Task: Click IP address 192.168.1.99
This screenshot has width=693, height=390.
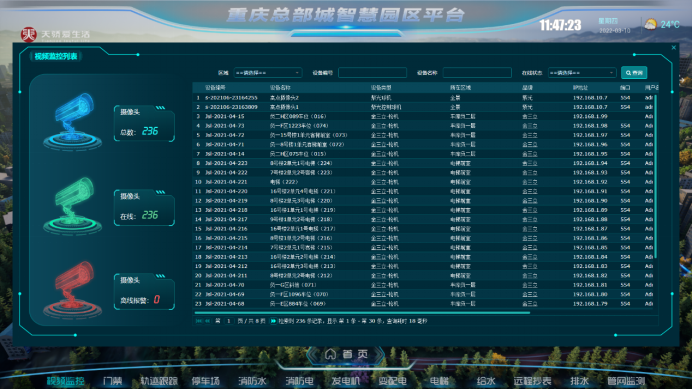Action: coord(590,116)
